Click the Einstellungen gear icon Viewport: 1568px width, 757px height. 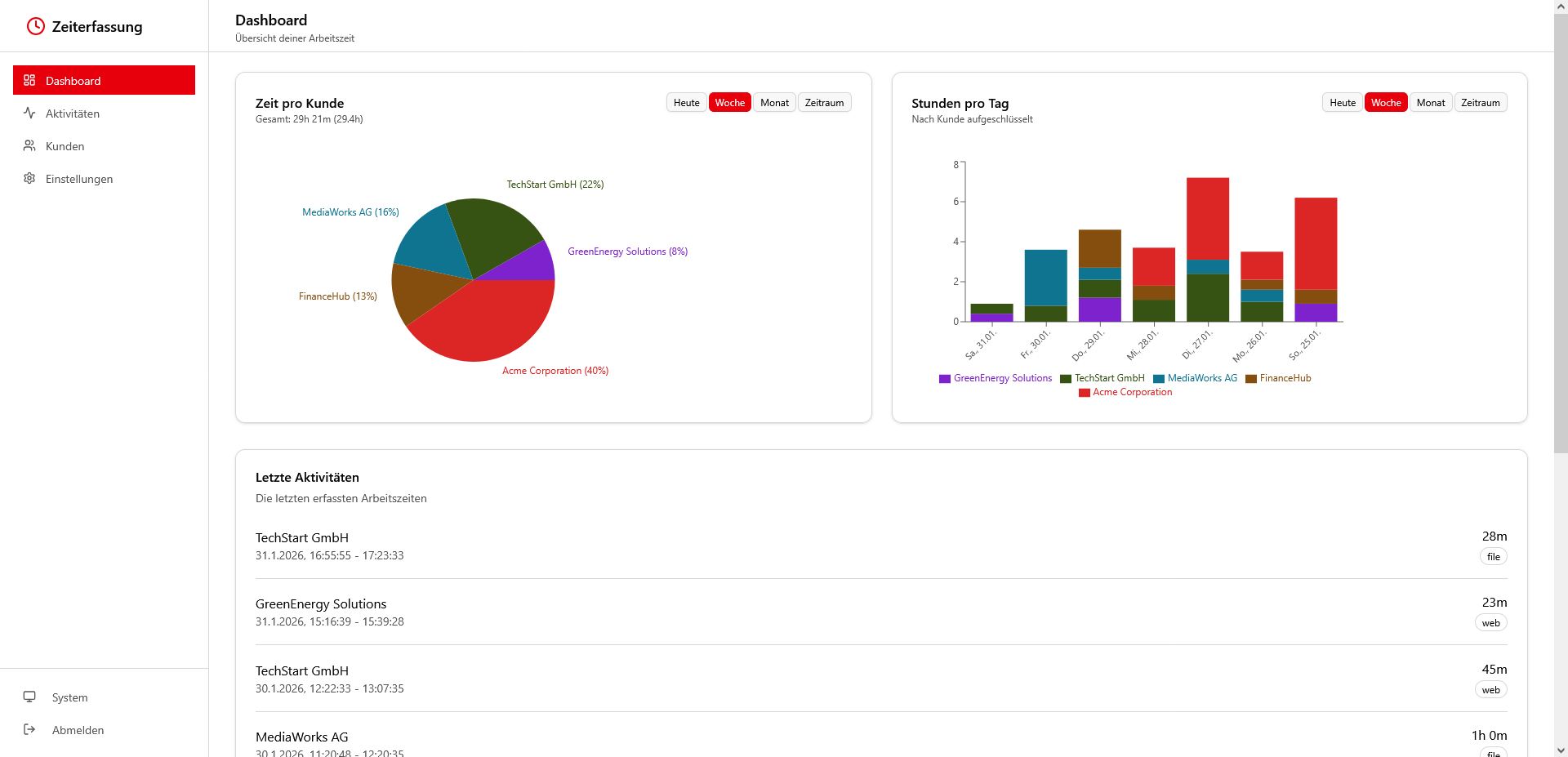tap(29, 178)
